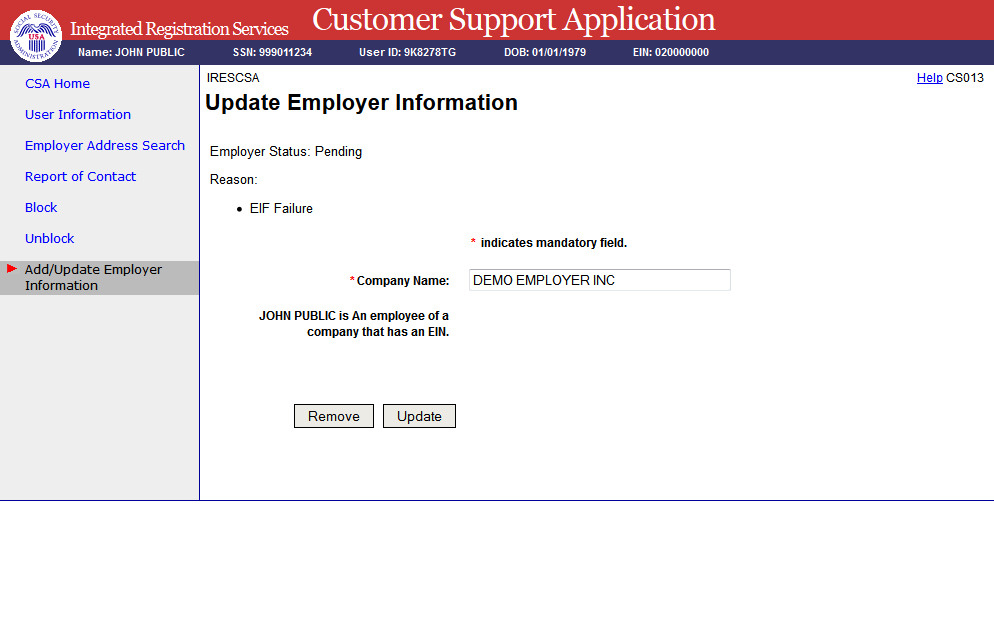Viewport: 994px width, 640px height.
Task: Click the Company Name label
Action: point(403,281)
